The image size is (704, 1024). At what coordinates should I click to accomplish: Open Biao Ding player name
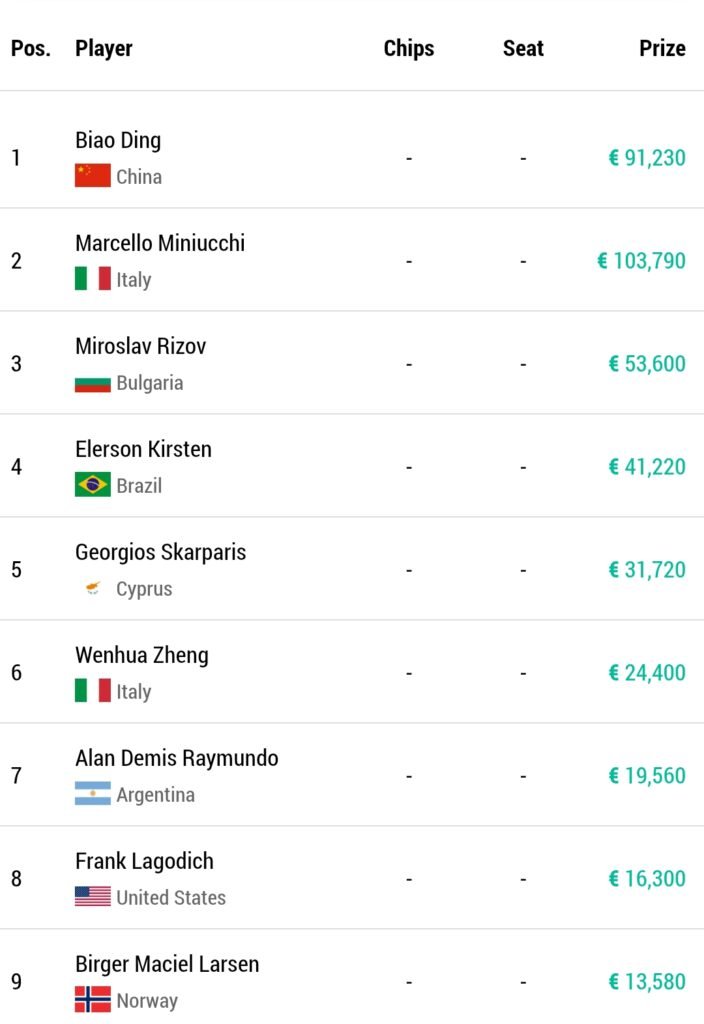pos(118,140)
